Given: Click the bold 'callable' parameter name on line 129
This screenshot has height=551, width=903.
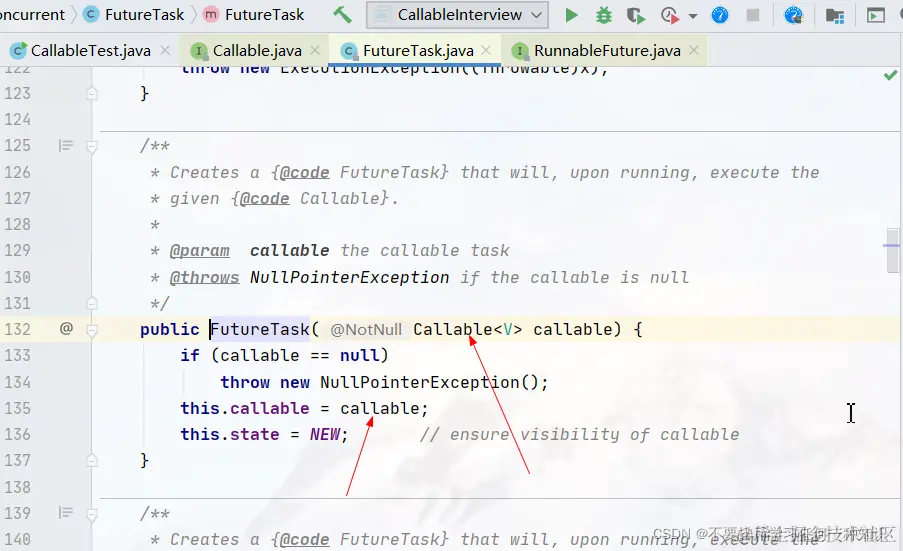Looking at the screenshot, I should pyautogui.click(x=290, y=251).
